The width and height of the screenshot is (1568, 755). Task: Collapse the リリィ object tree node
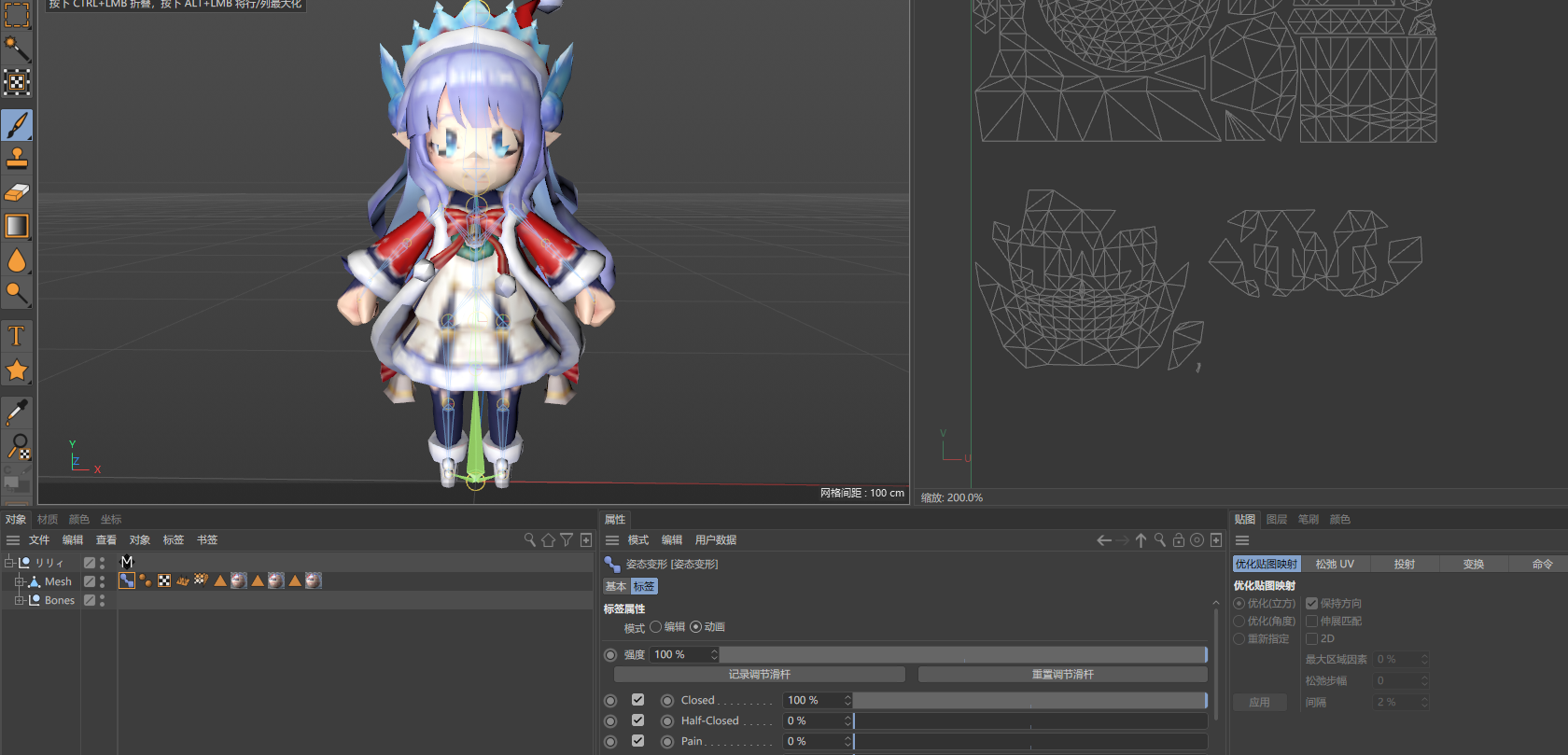[9, 562]
